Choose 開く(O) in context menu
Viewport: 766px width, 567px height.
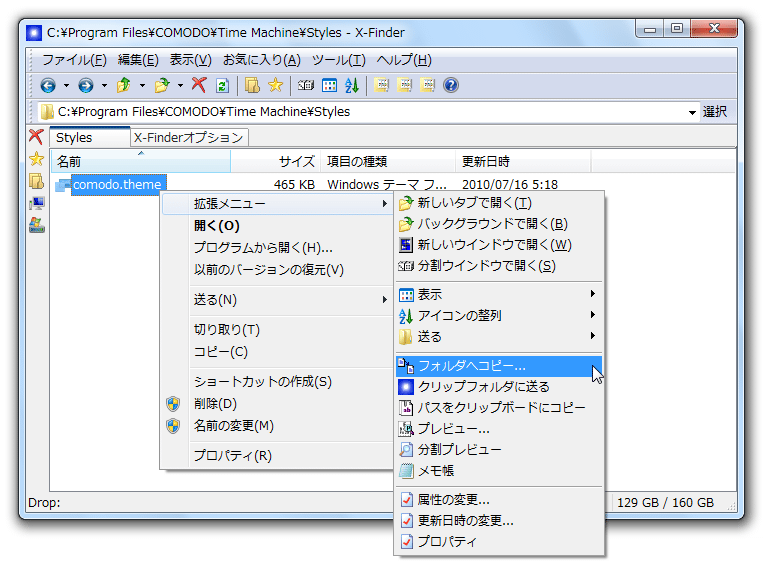tap(277, 226)
